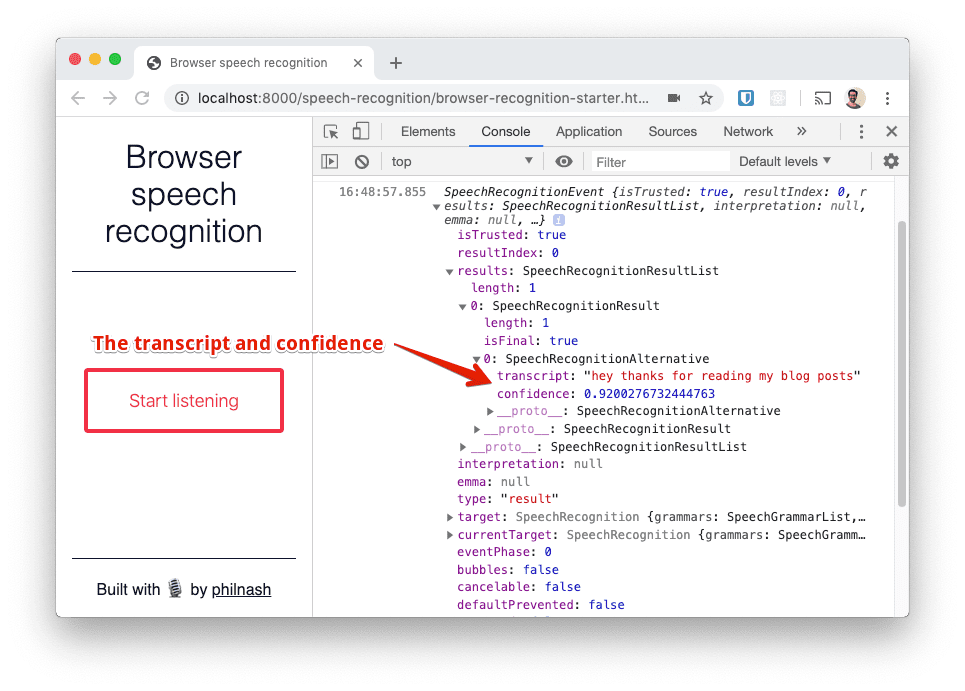This screenshot has height=691, width=965.
Task: Open the DevTools customize menu (three dots)
Action: [861, 131]
